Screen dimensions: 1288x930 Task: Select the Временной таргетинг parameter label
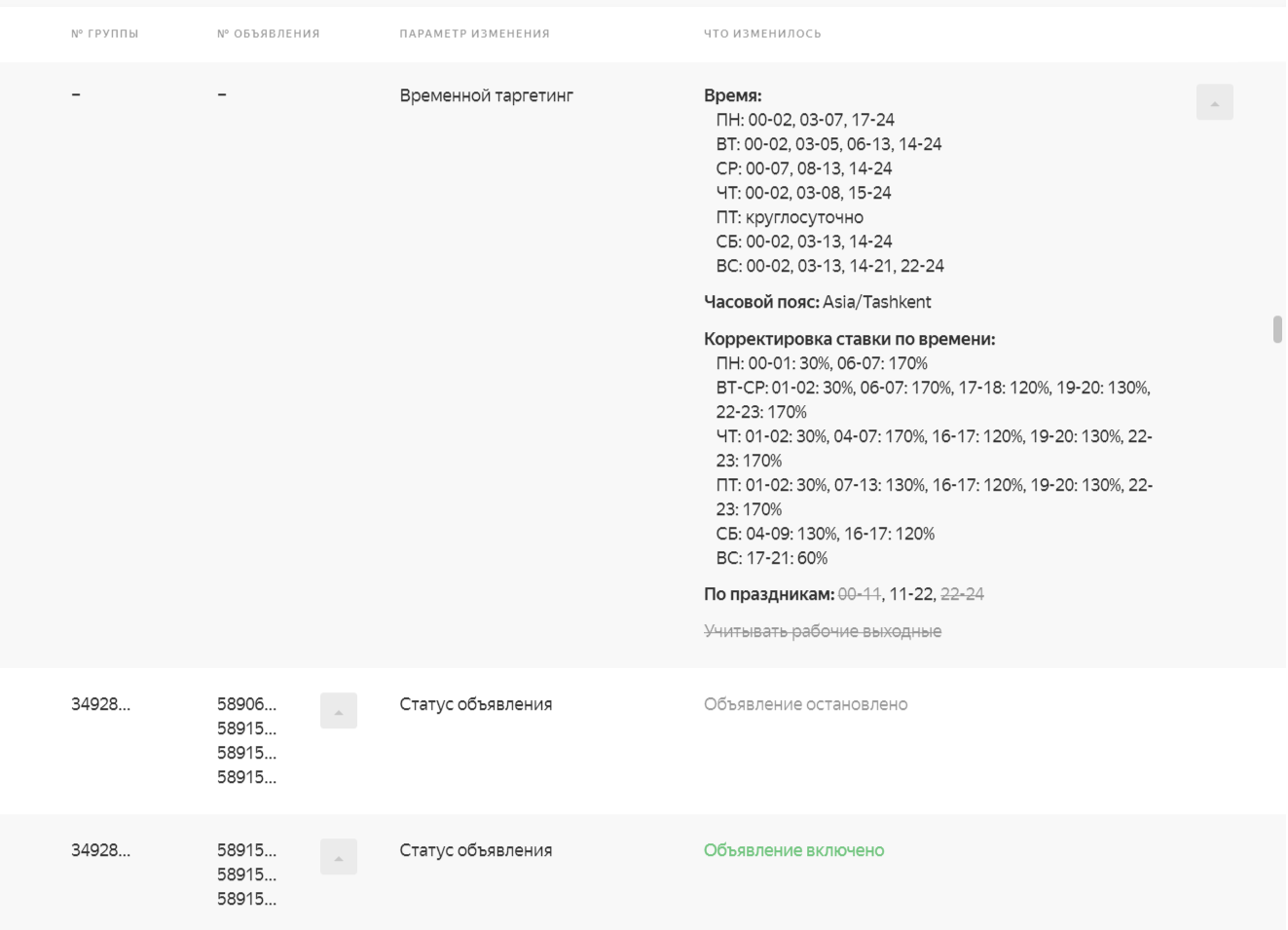[x=486, y=95]
